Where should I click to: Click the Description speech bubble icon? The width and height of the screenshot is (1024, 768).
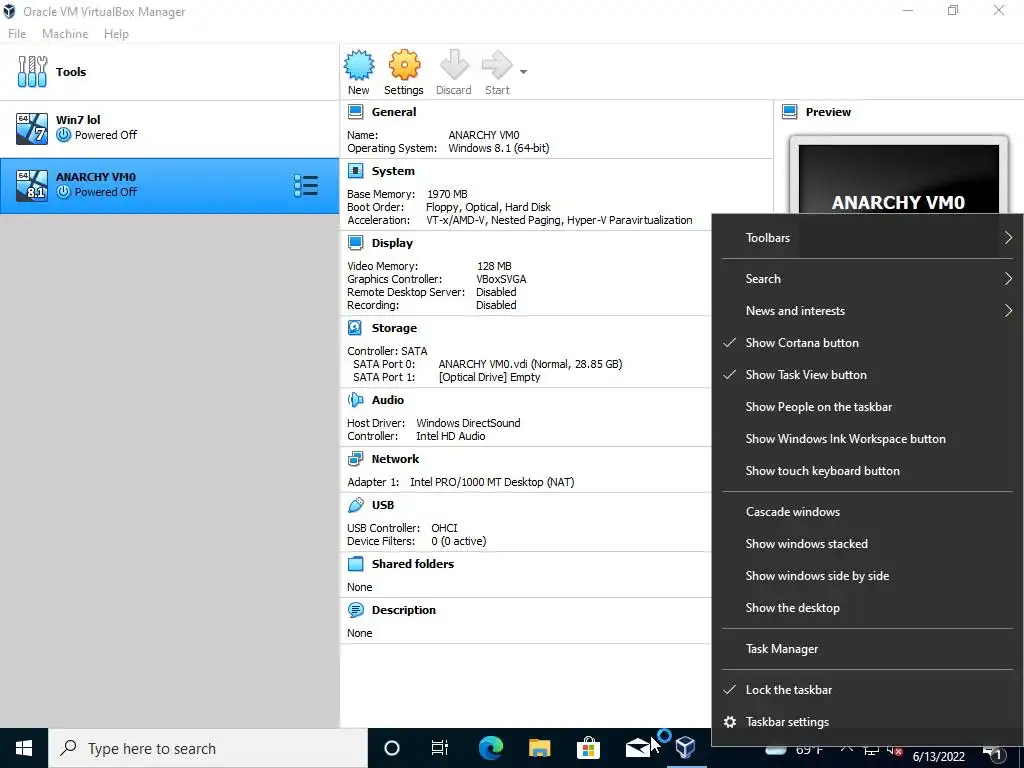pos(355,610)
